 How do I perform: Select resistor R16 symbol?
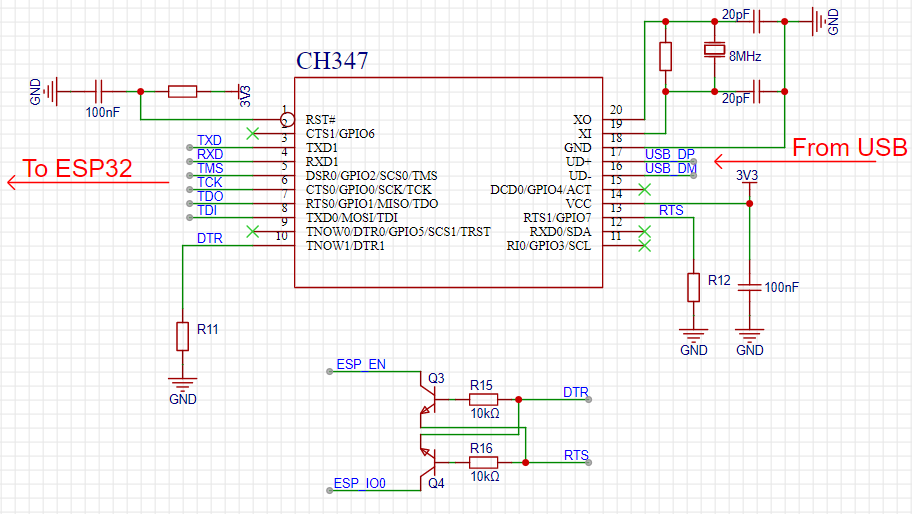(483, 462)
